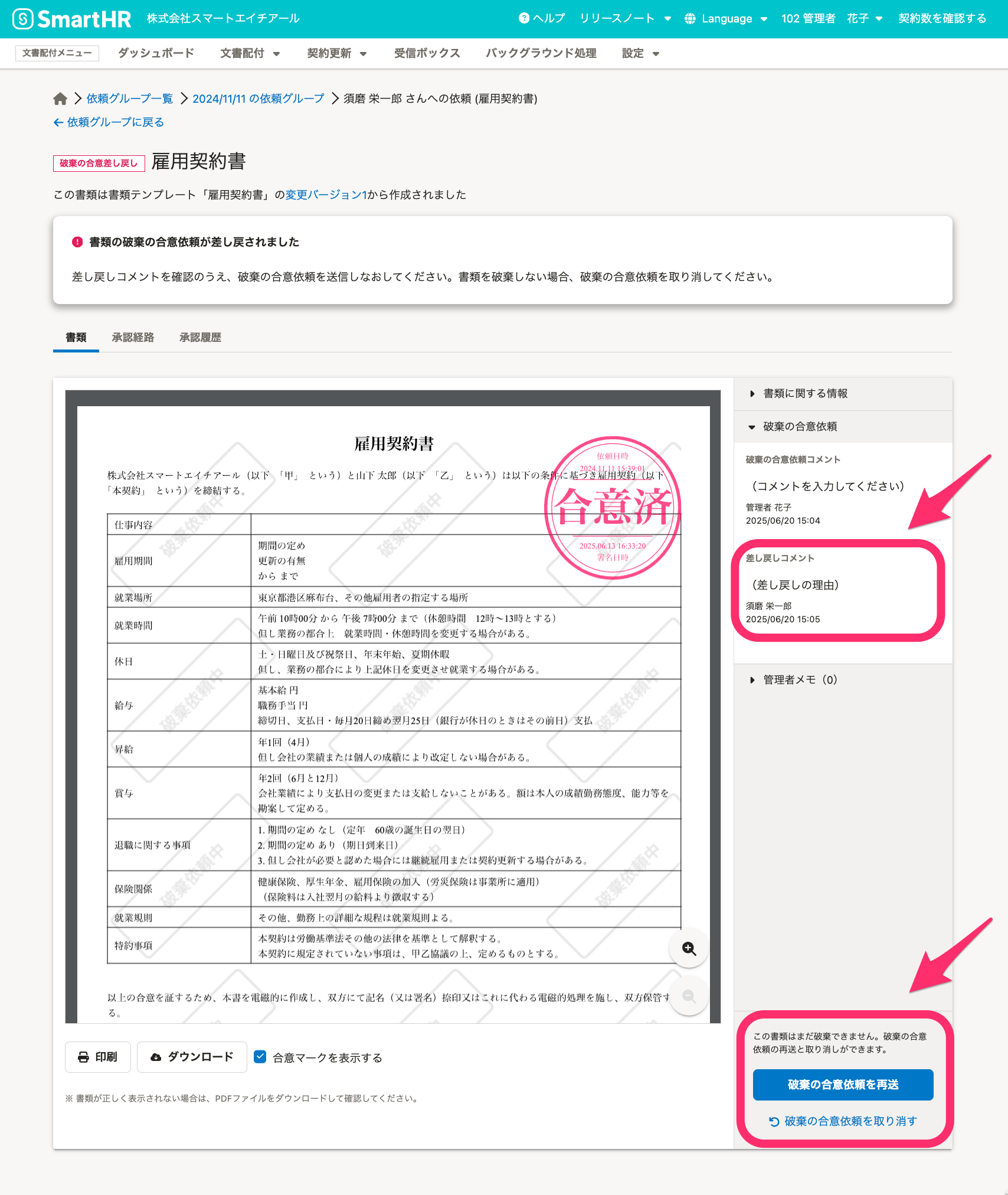Click 須磨 栄一郎 commenter name in sidebar
The width and height of the screenshot is (1008, 1195).
pyautogui.click(x=768, y=606)
